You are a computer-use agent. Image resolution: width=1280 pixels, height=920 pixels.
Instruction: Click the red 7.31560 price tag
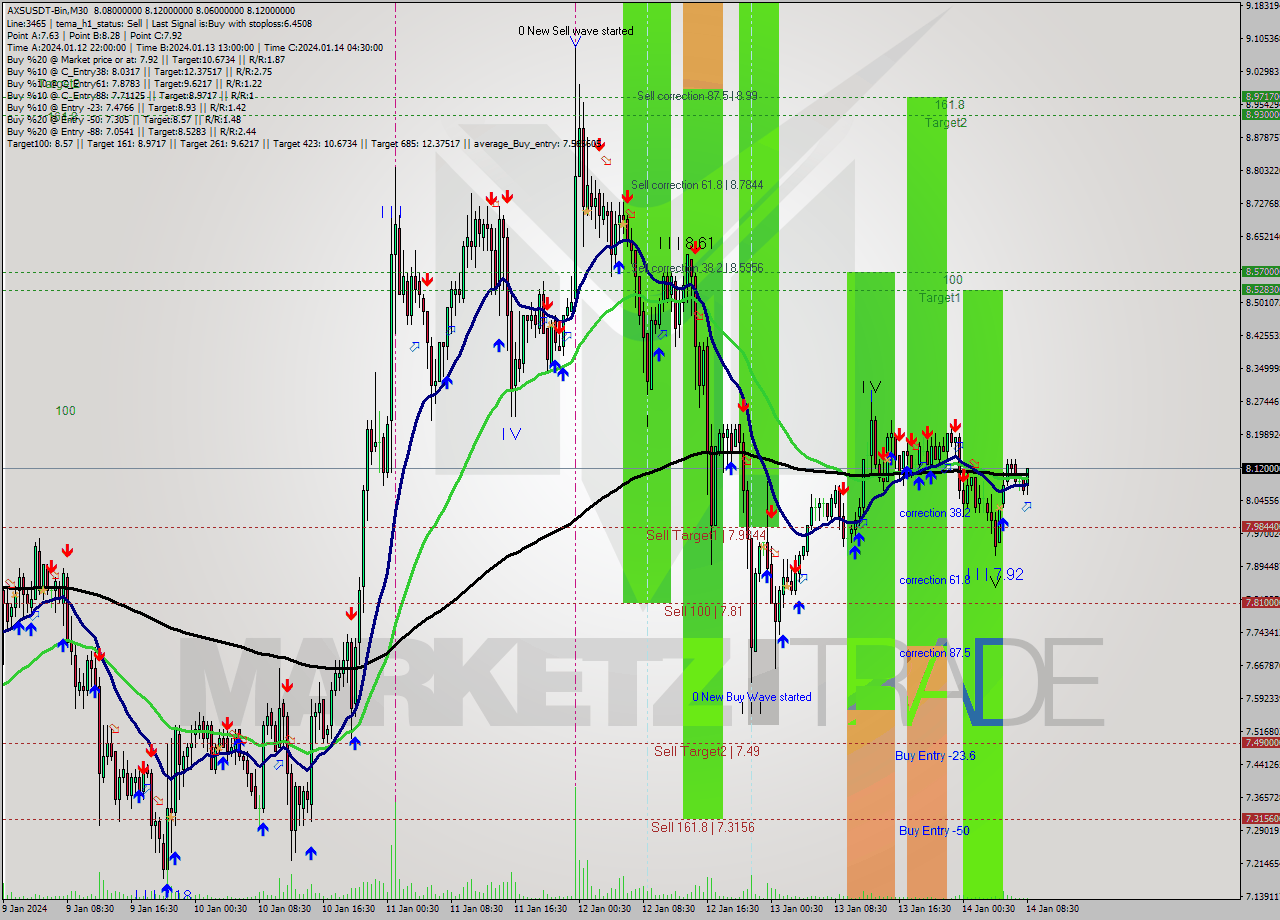pos(1260,818)
